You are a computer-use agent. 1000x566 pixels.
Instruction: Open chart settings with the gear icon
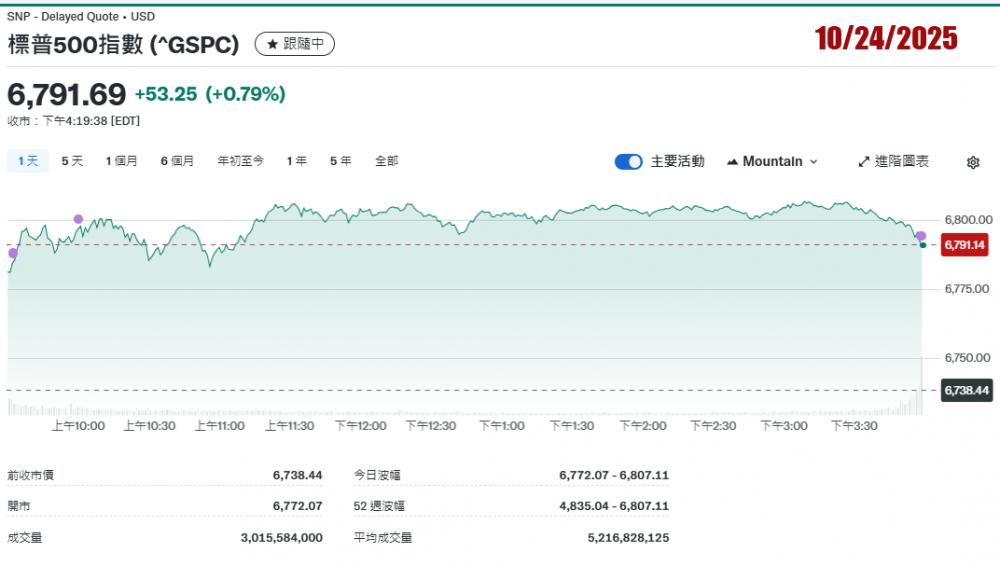point(973,162)
